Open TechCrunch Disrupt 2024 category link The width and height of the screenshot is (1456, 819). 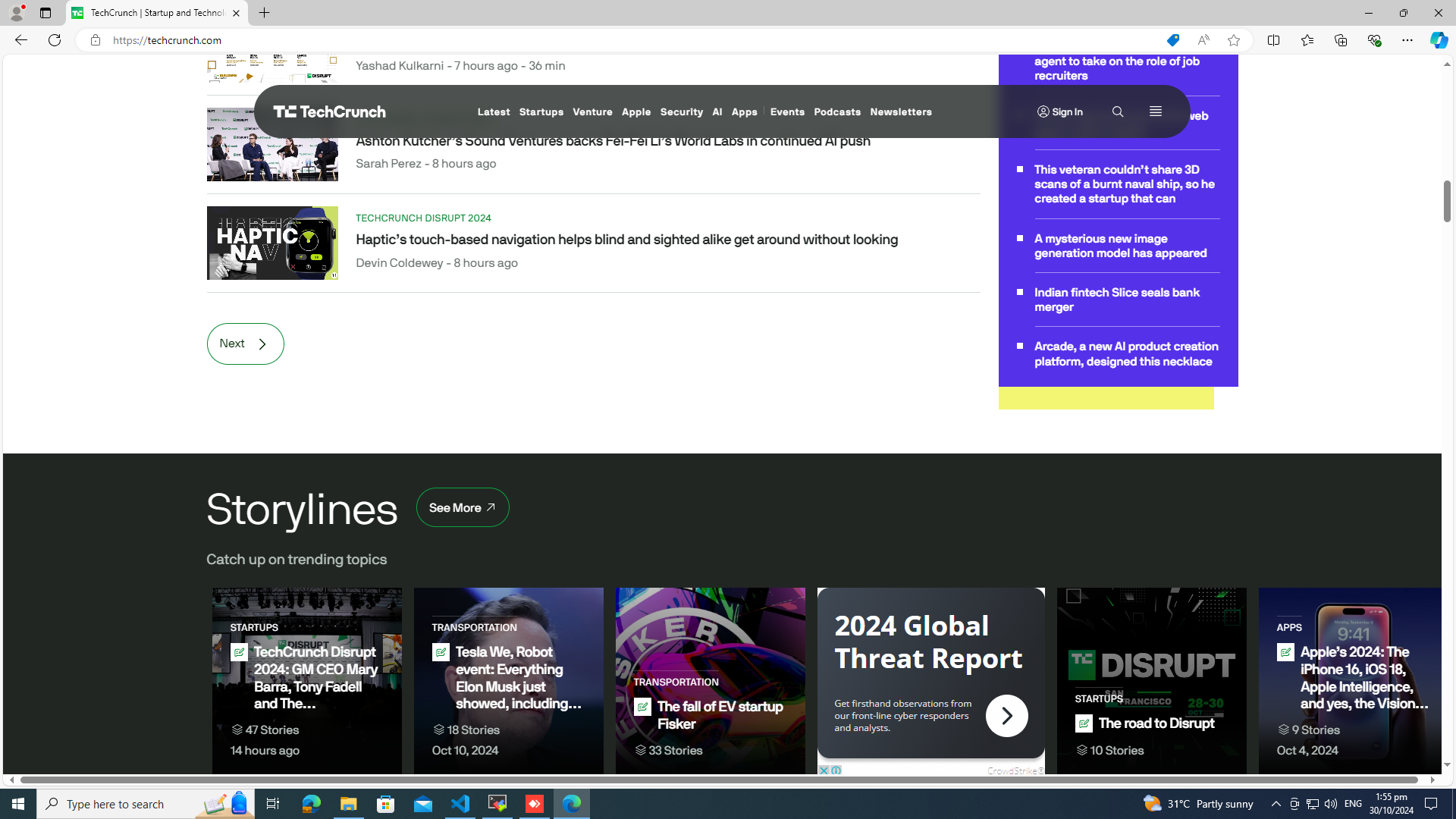coord(423,218)
